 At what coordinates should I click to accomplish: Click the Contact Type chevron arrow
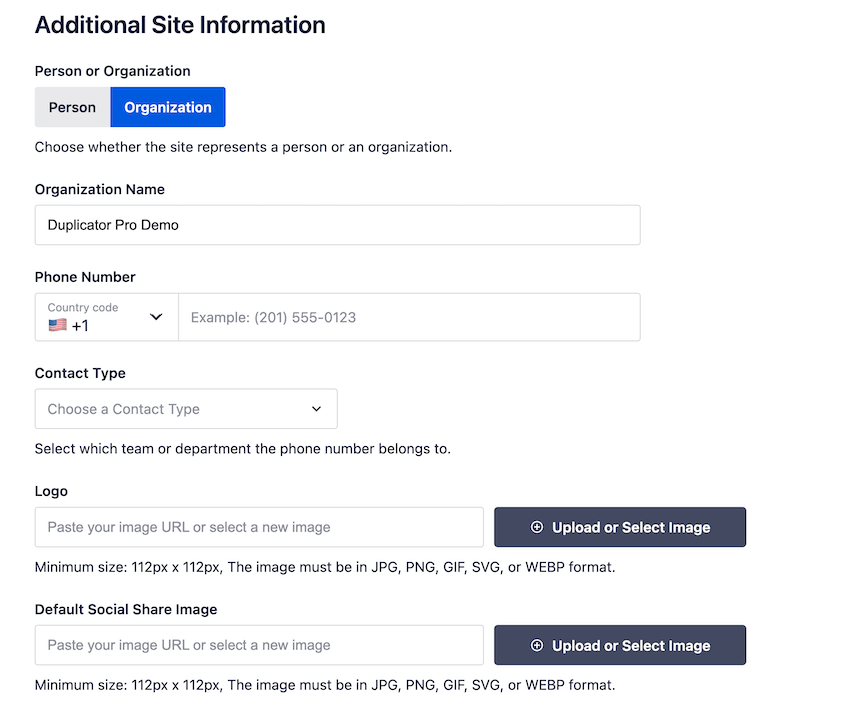click(x=317, y=409)
